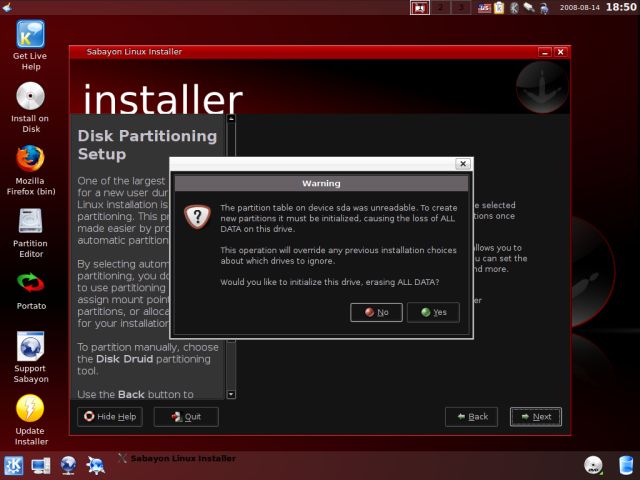The image size is (640, 480).
Task: Close the Warning dialog window
Action: pyautogui.click(x=463, y=164)
